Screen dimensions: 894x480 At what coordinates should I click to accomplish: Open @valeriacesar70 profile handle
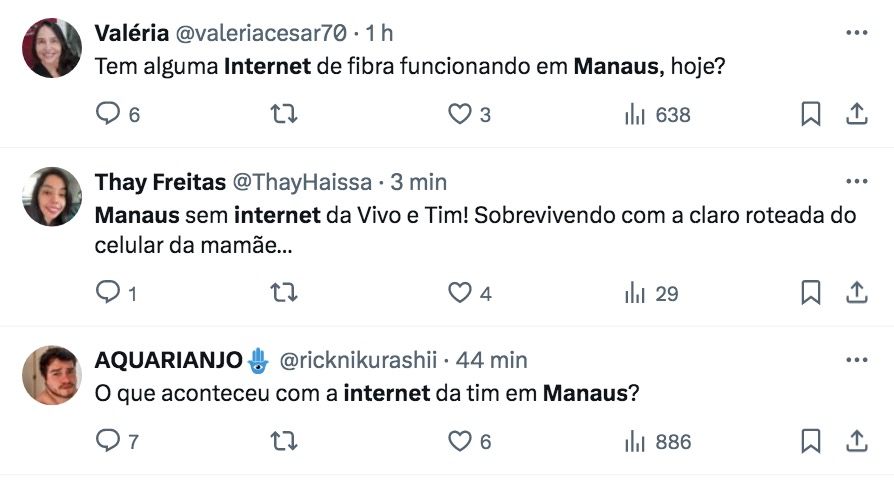click(262, 33)
